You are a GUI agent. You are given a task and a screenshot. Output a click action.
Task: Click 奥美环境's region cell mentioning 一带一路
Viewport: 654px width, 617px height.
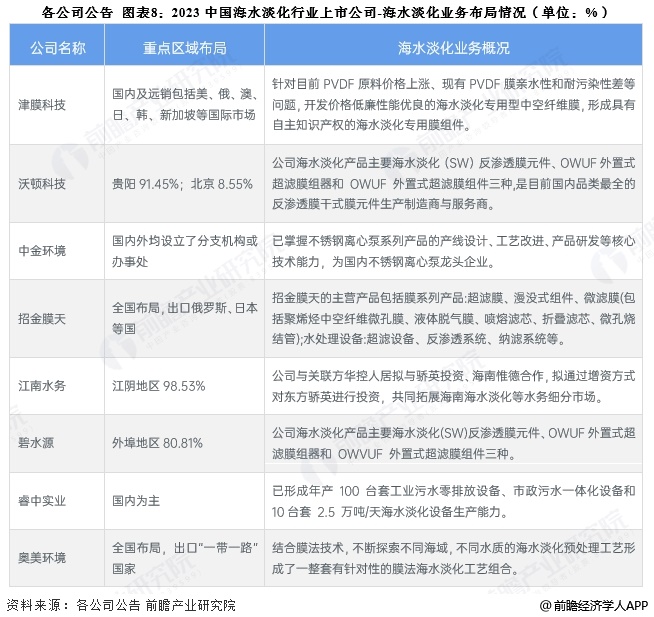point(185,558)
